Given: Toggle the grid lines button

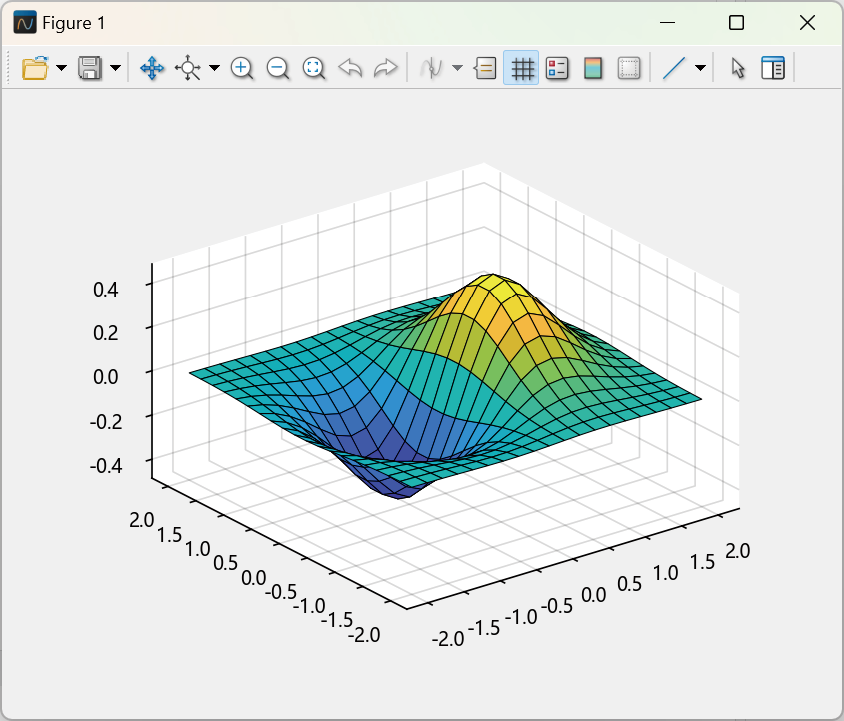Looking at the screenshot, I should 521,68.
